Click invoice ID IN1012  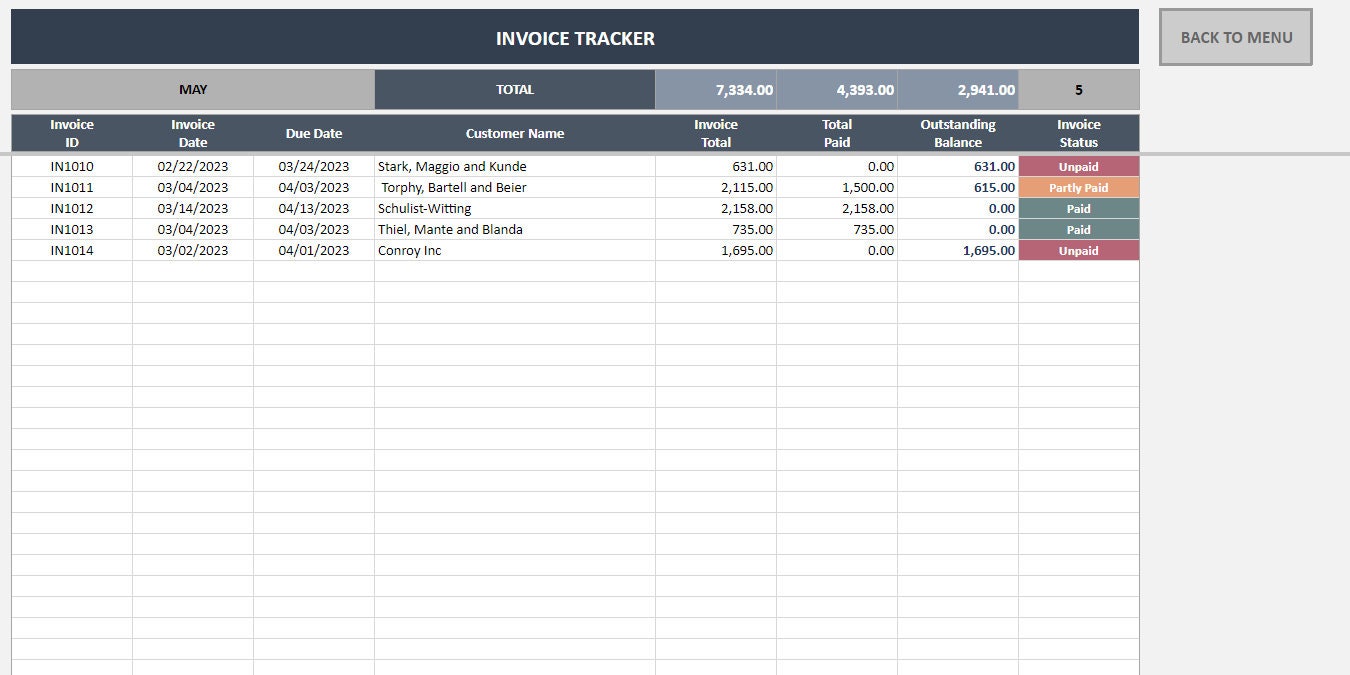(x=71, y=208)
